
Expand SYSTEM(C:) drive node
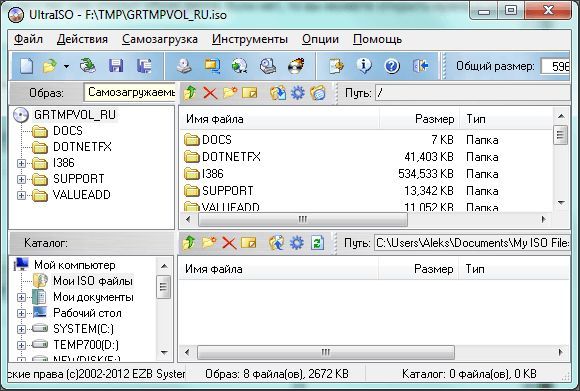[21, 329]
